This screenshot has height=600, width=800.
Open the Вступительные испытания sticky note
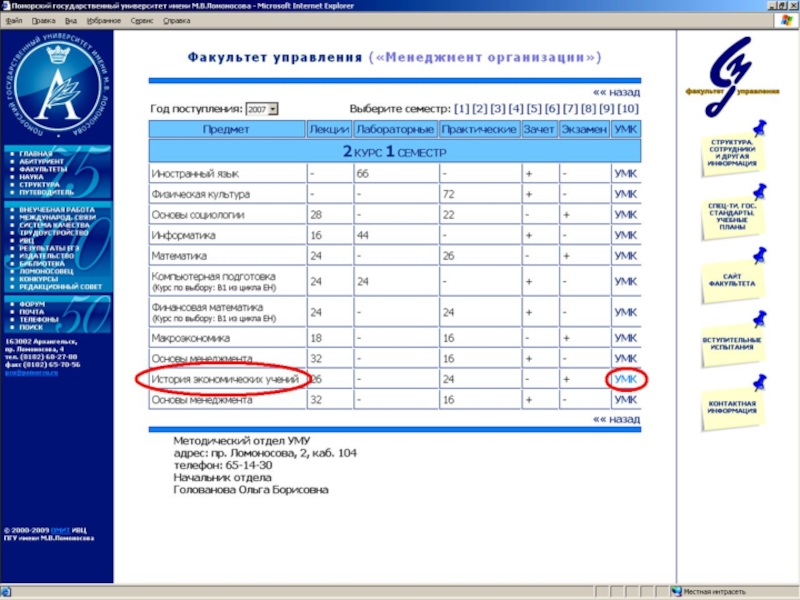(732, 343)
